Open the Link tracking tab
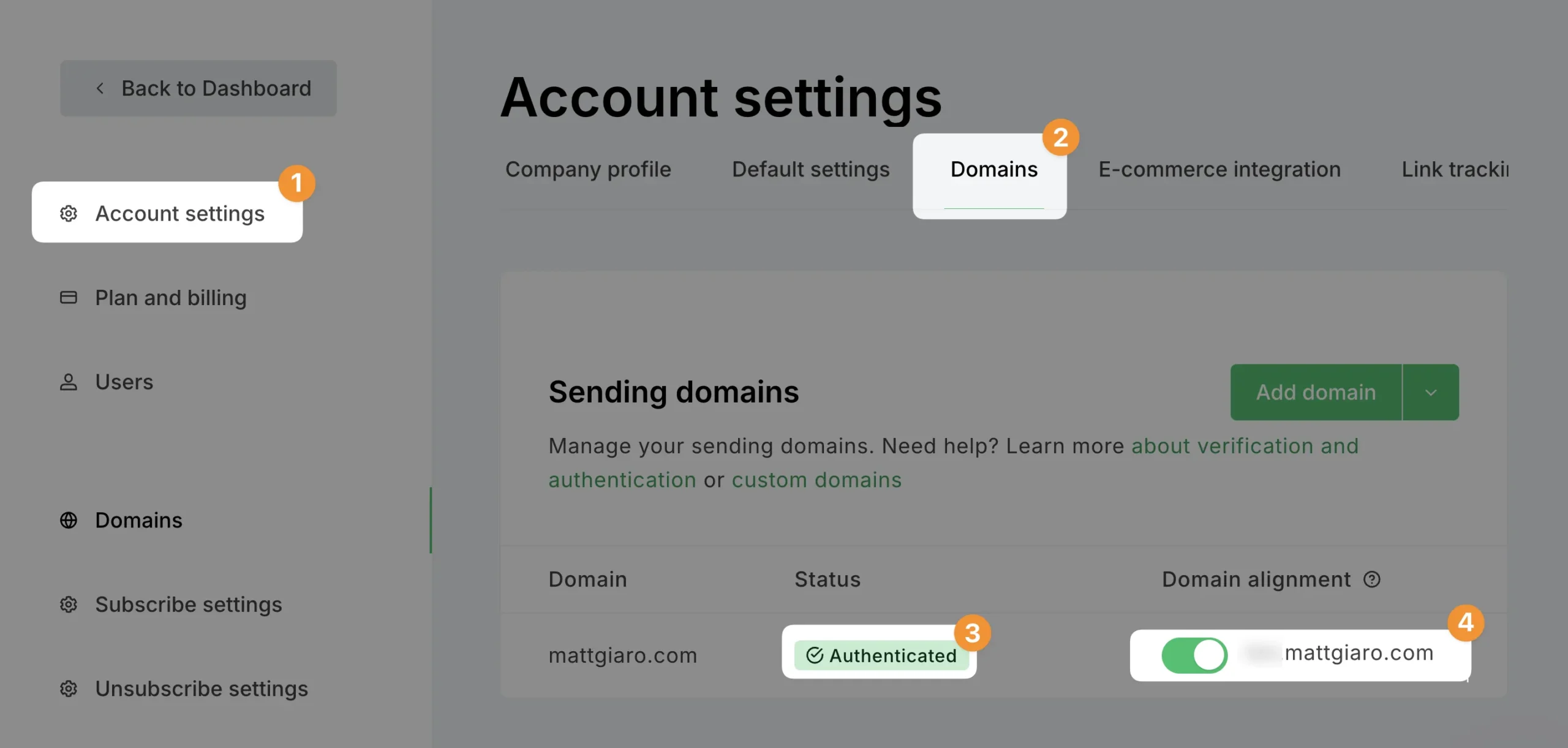This screenshot has width=1568, height=748. 1455,170
